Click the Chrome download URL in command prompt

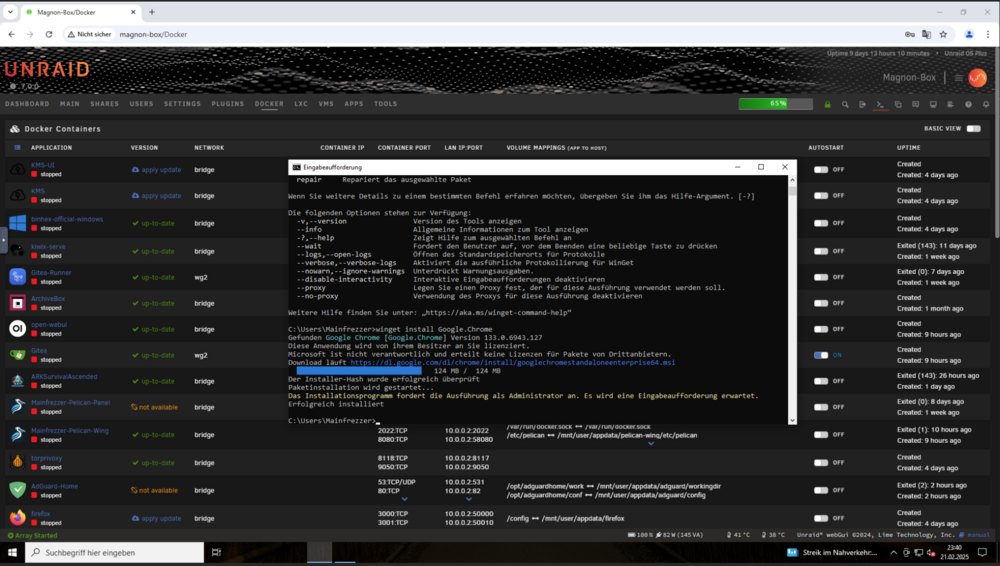(512, 362)
